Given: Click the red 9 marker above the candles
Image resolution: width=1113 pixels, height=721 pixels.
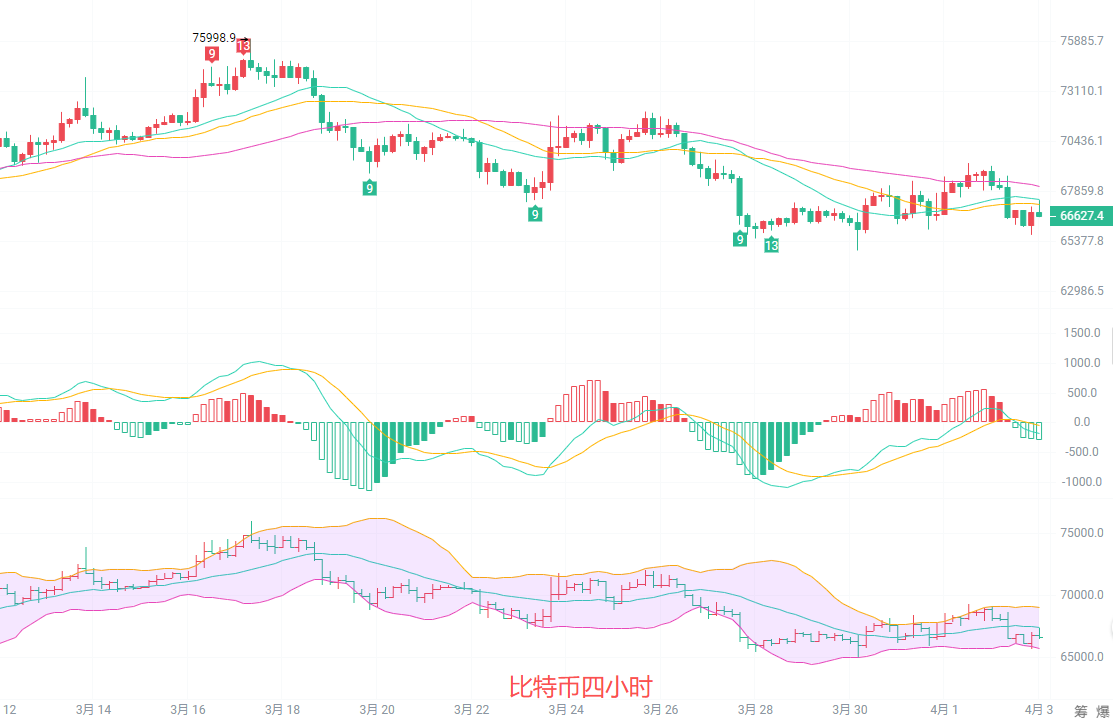Looking at the screenshot, I should [212, 54].
